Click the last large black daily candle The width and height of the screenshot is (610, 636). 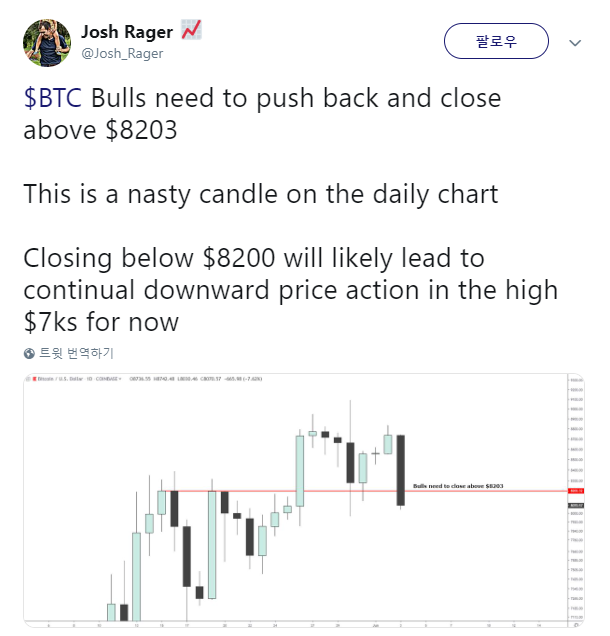pos(400,471)
